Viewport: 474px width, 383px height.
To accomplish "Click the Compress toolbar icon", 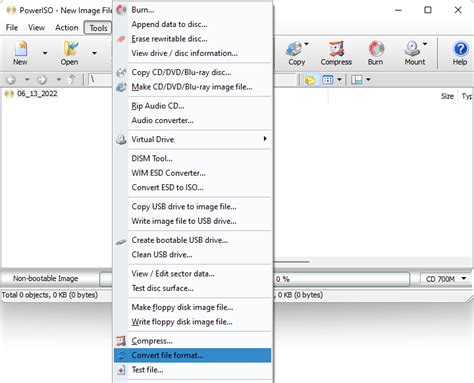I will (x=336, y=53).
